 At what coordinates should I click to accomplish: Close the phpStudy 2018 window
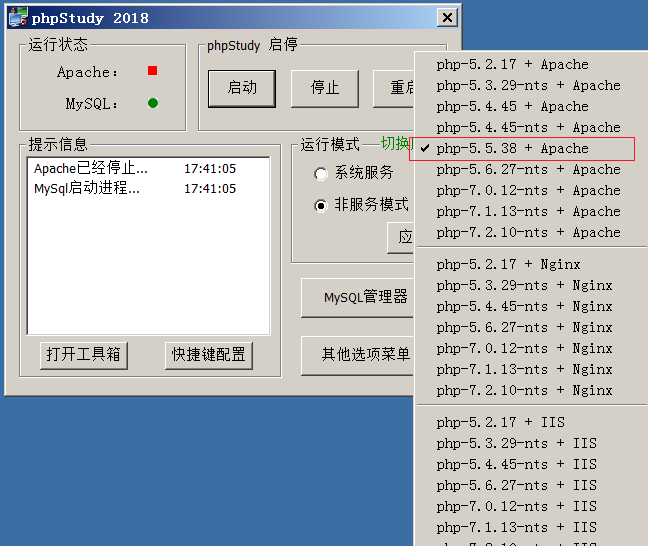(447, 18)
